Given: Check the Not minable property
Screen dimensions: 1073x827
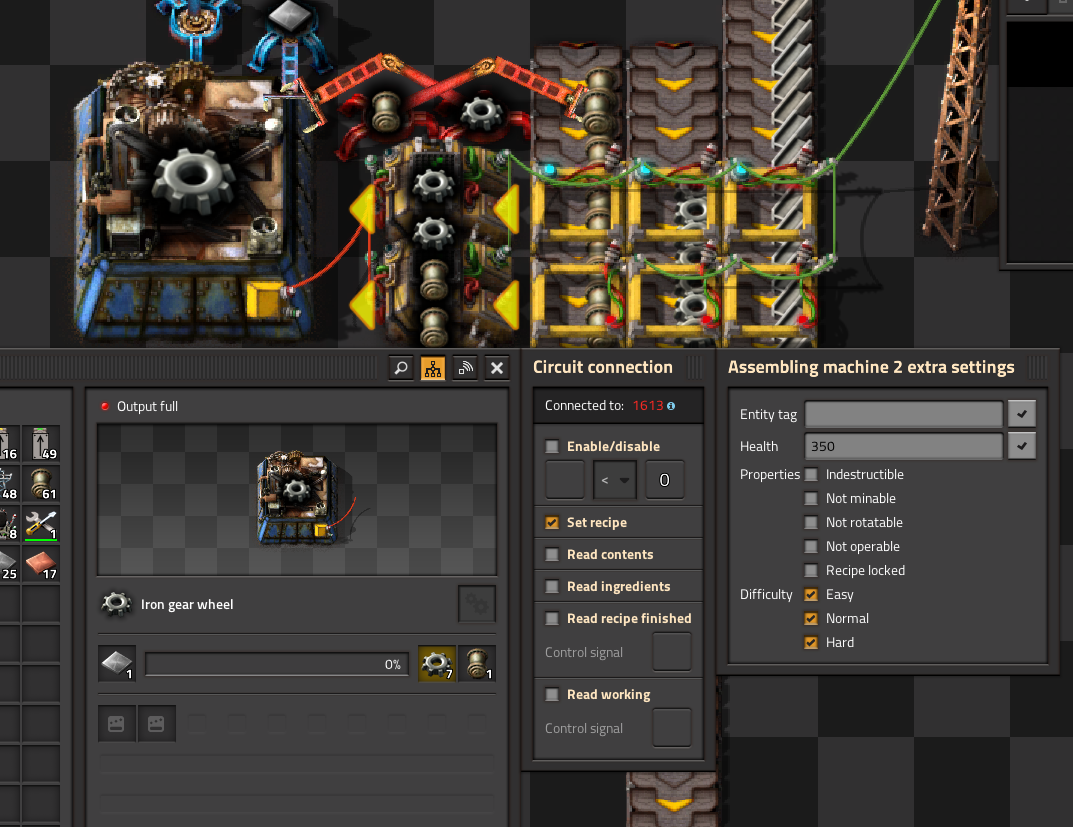Looking at the screenshot, I should coord(811,499).
